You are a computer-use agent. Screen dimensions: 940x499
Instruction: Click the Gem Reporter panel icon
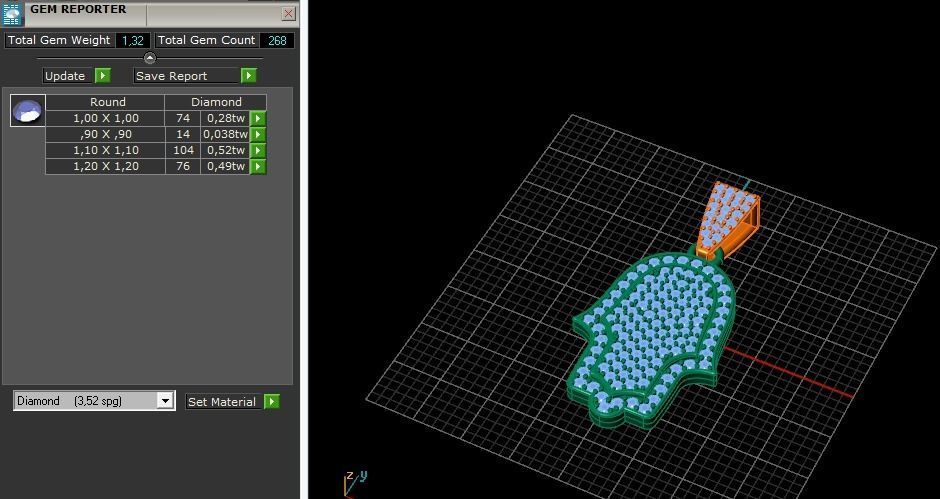(12, 13)
